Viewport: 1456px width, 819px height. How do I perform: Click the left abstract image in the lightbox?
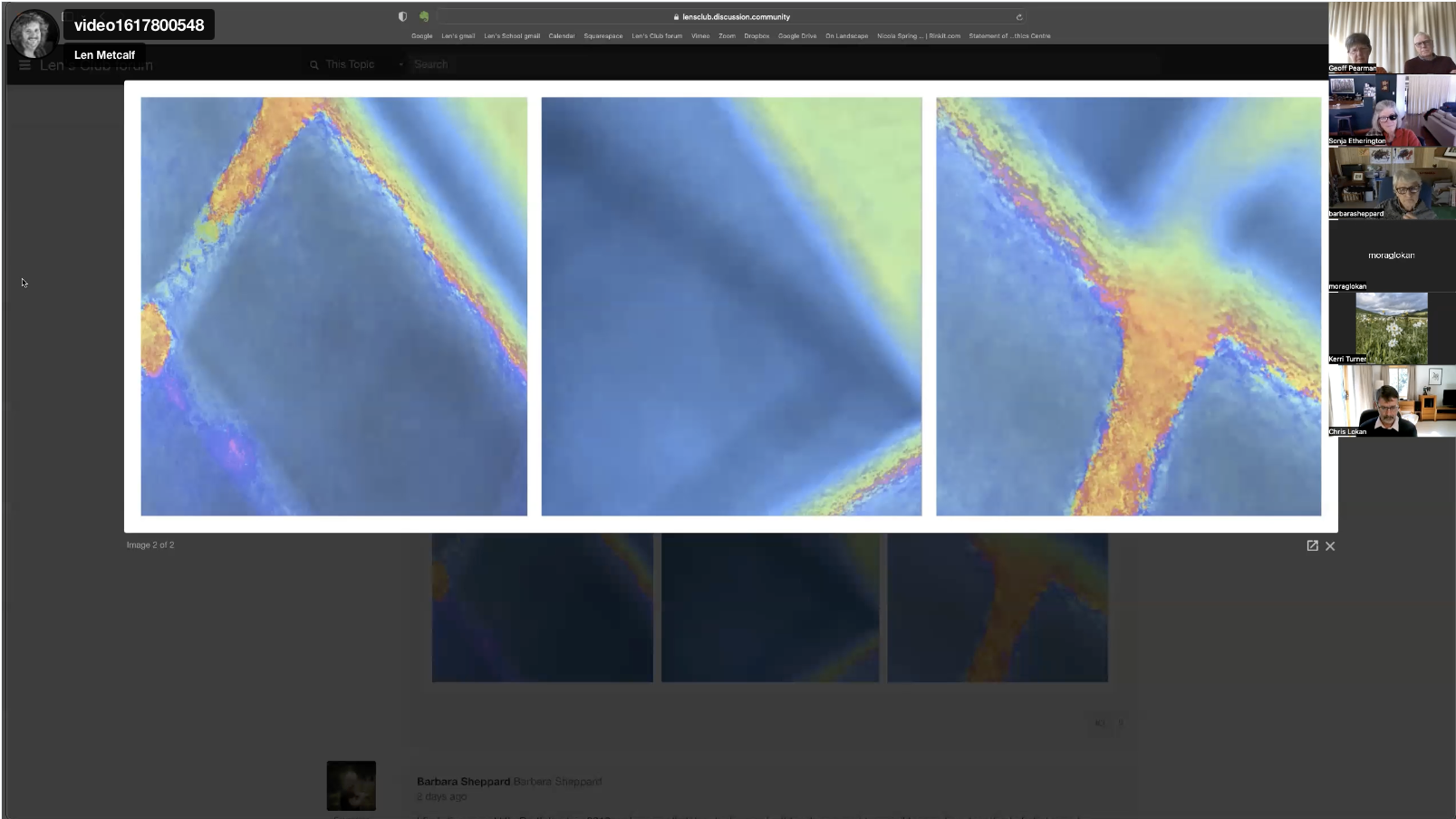(x=333, y=306)
